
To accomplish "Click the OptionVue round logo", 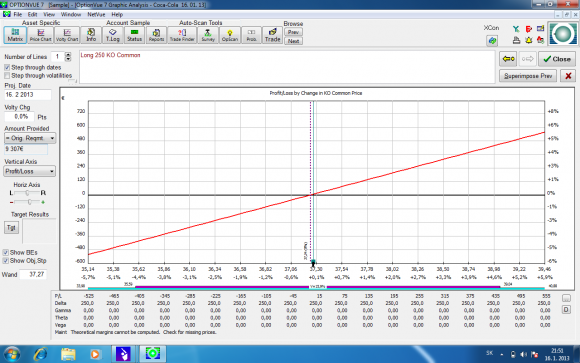I will pyautogui.click(x=562, y=34).
